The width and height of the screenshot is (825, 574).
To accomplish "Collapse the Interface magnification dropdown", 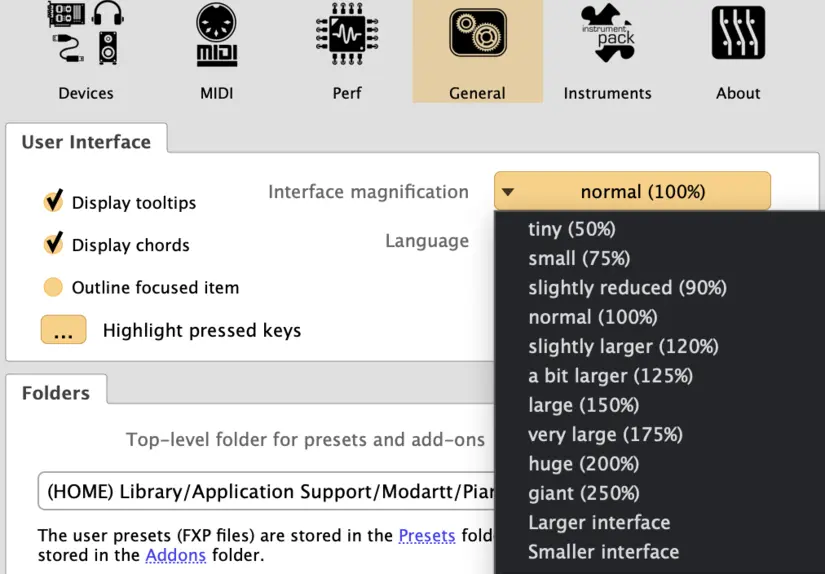I will tap(632, 191).
